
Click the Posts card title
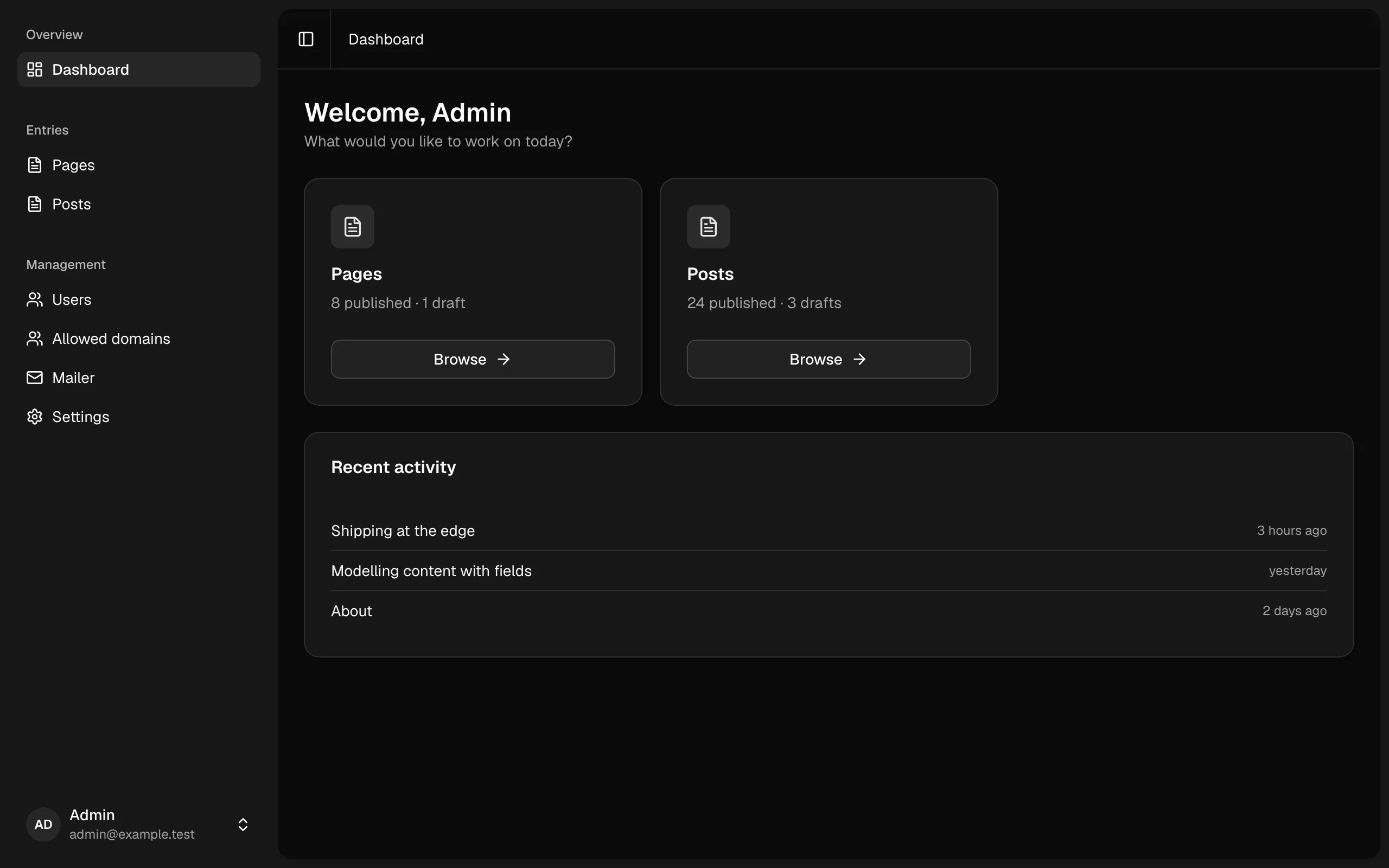pos(710,274)
